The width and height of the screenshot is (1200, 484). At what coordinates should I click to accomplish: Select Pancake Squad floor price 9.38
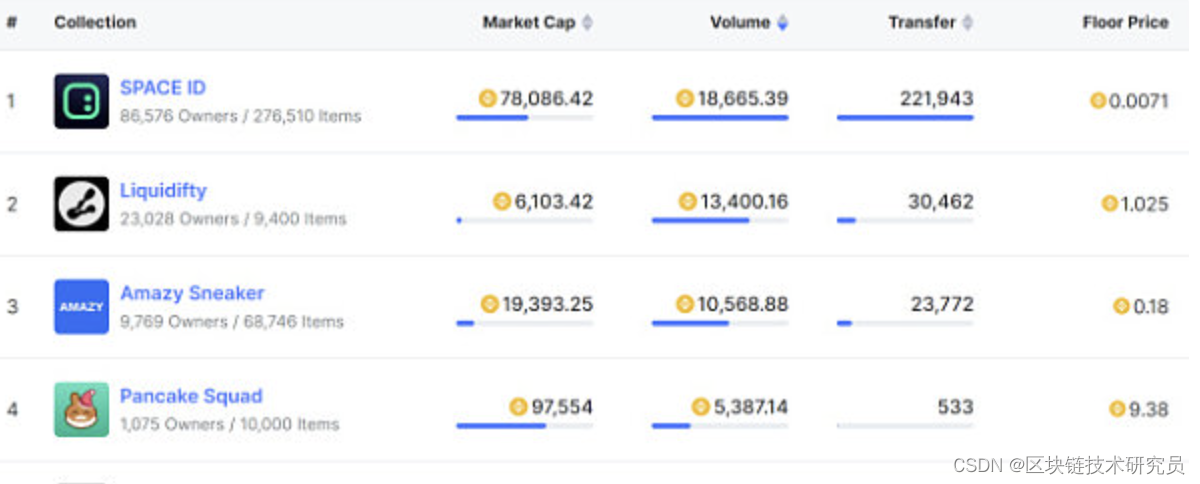(1148, 409)
